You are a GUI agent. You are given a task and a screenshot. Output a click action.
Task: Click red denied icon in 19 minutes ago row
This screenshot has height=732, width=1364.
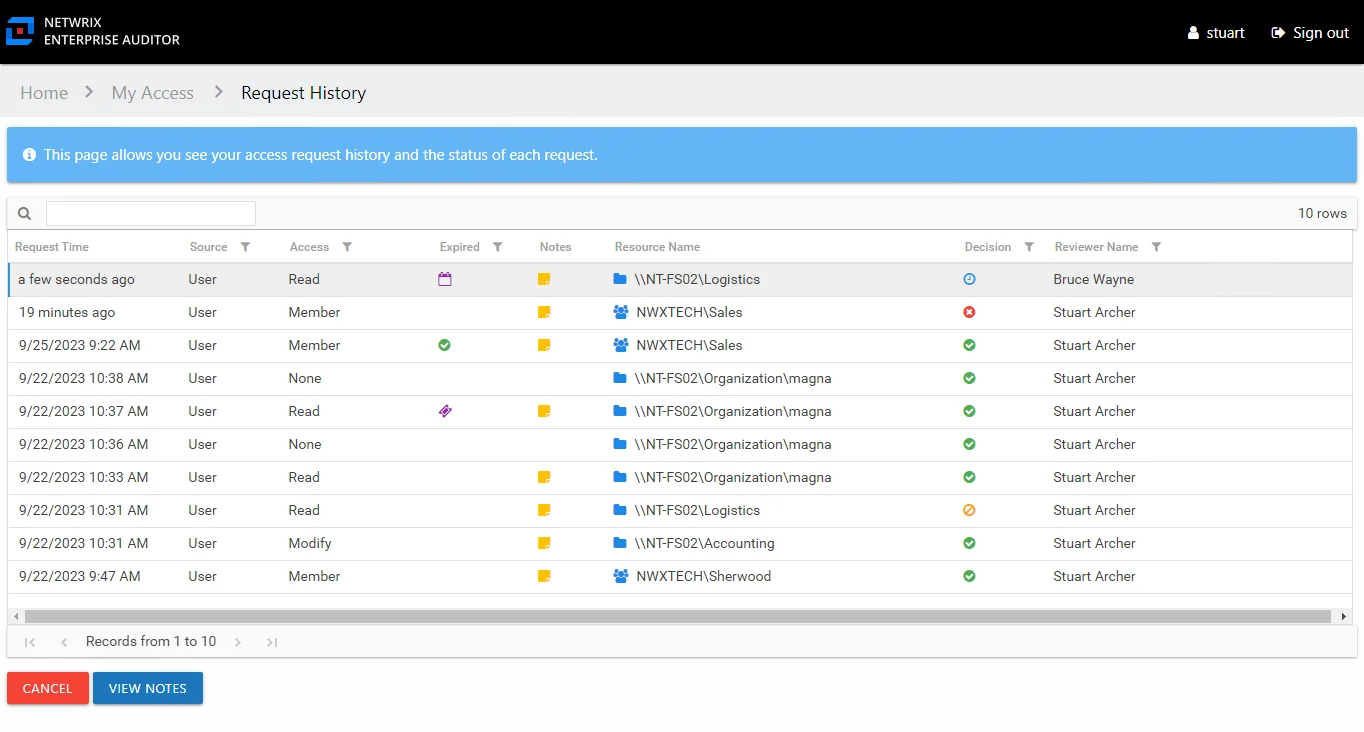coord(969,313)
